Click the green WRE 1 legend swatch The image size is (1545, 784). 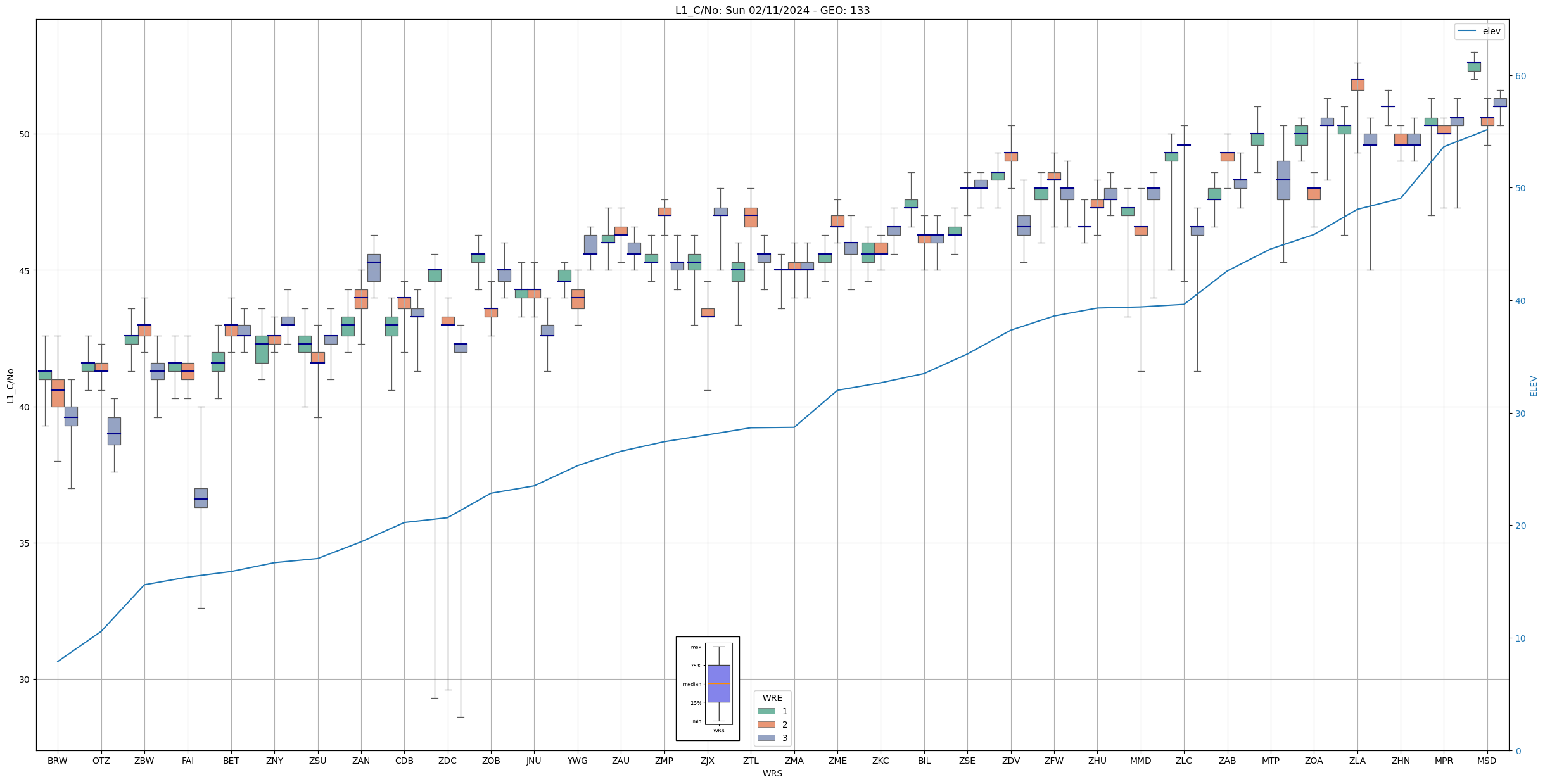[766, 711]
